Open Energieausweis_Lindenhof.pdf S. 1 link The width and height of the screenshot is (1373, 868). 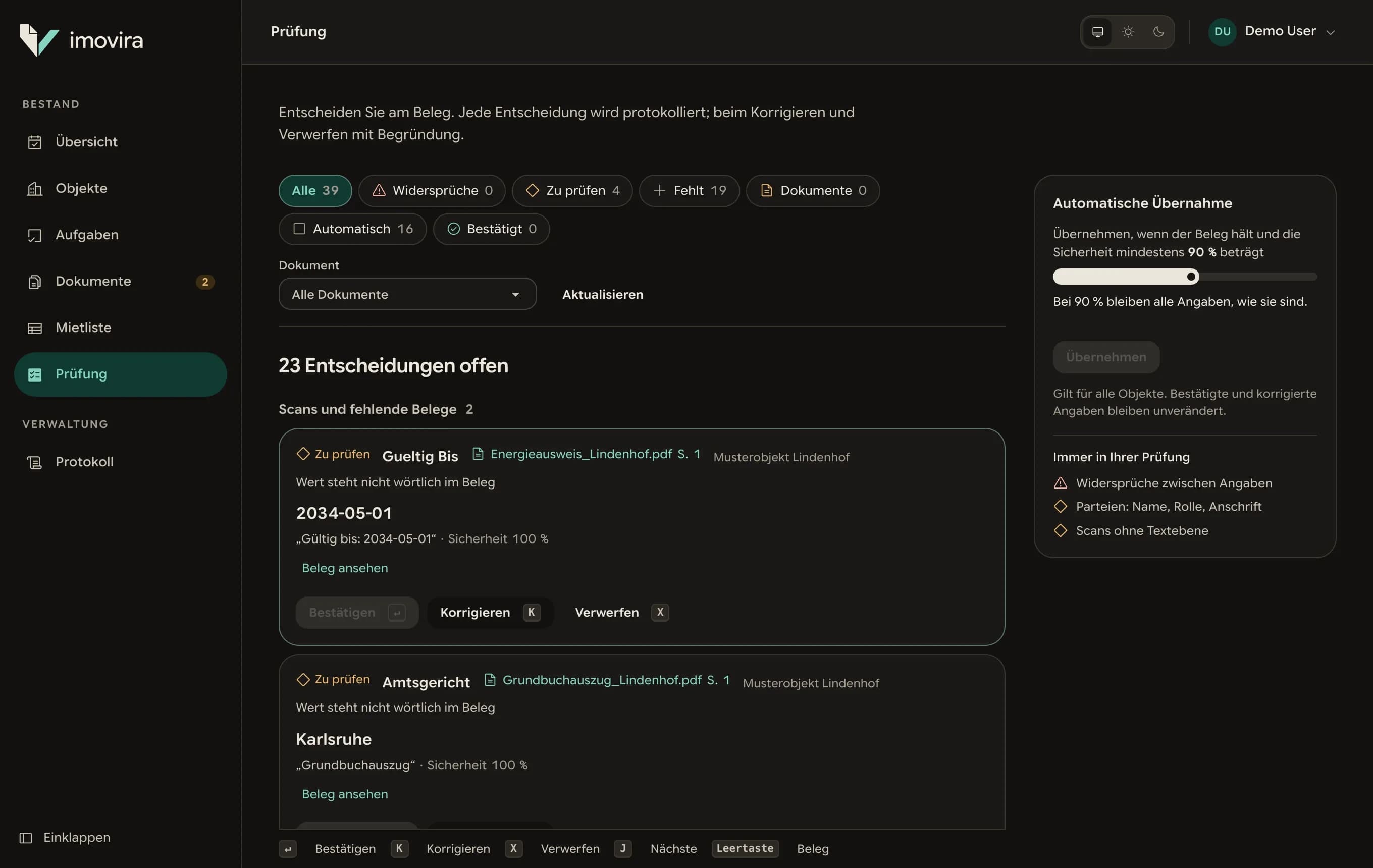[586, 454]
